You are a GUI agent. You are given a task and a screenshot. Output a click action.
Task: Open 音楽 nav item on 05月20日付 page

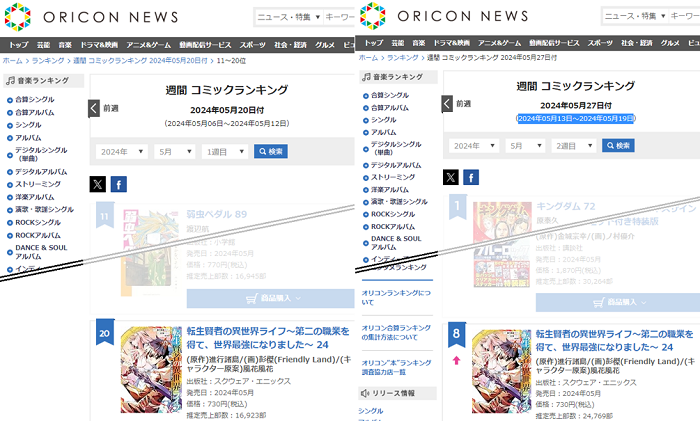coord(65,45)
